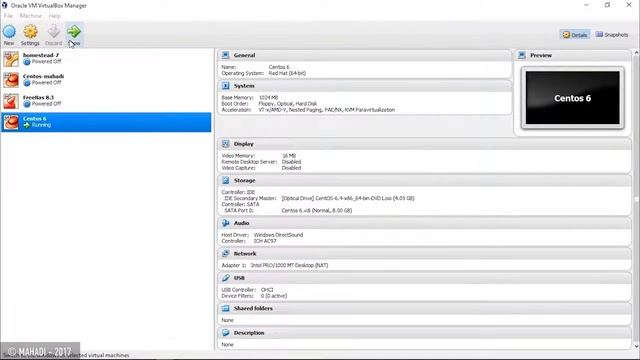Select running Centos 6 list entry
The image size is (640, 360).
[x=106, y=122]
